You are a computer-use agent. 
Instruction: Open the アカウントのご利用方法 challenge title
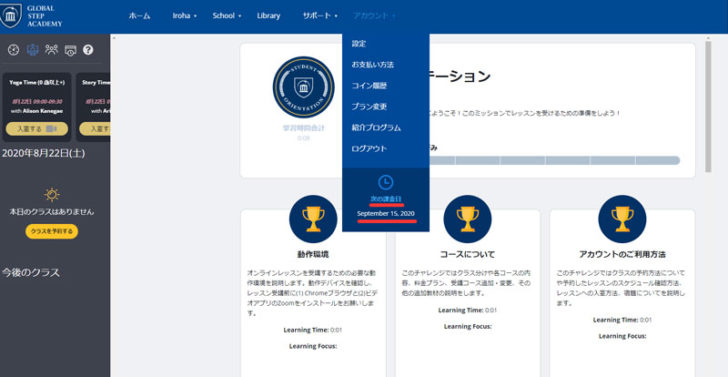(622, 254)
